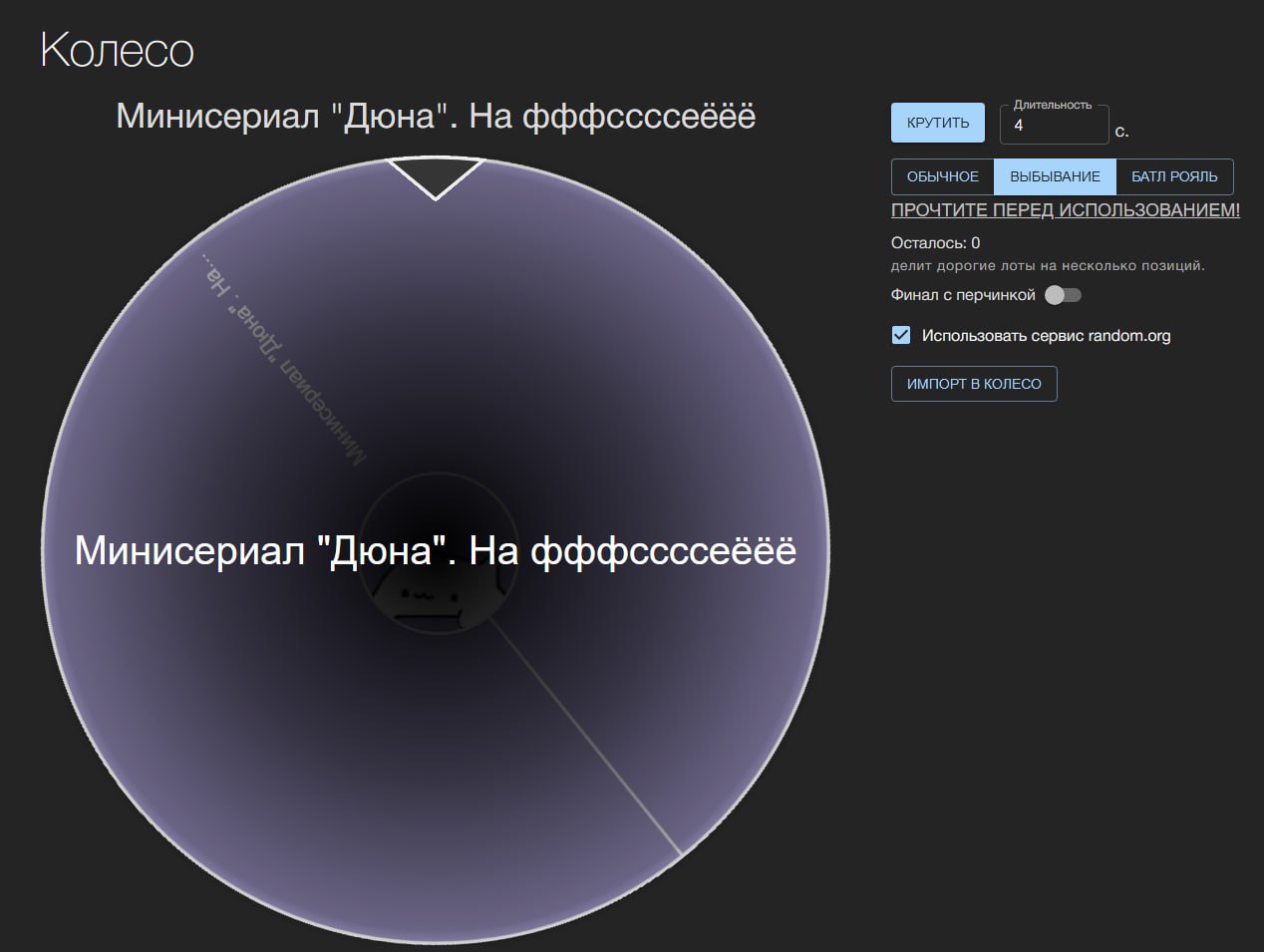Open the ПРОЧТИТЕ ПЕРЕД ИСПОЛЬЗОВАНИЕМ link
This screenshot has width=1264, height=952.
point(1066,210)
